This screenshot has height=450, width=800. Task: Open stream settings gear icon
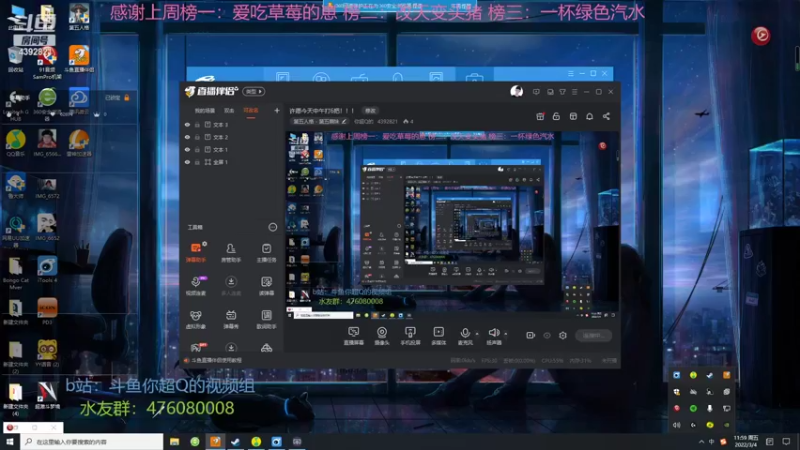(563, 335)
